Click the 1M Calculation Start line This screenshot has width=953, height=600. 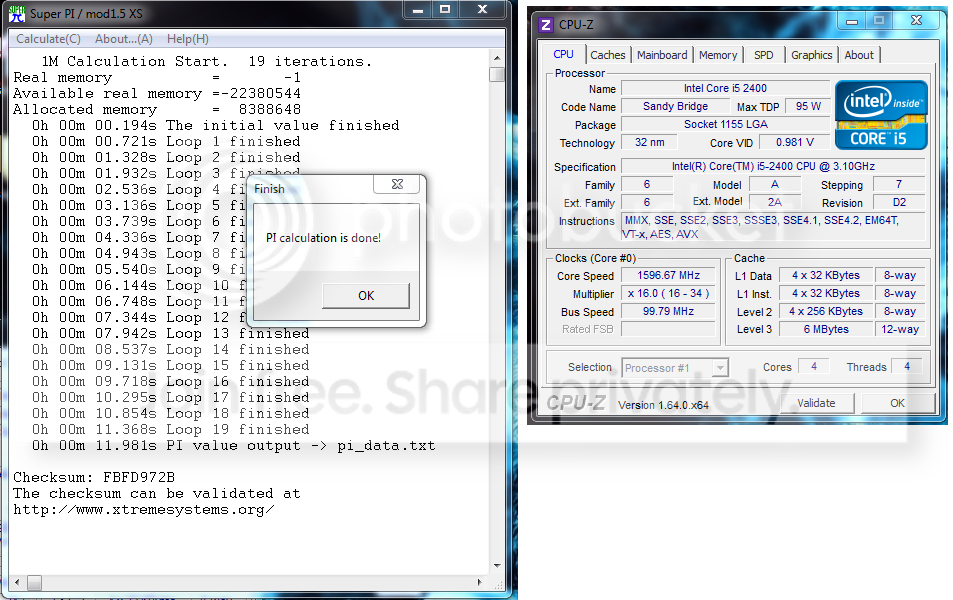click(x=207, y=61)
